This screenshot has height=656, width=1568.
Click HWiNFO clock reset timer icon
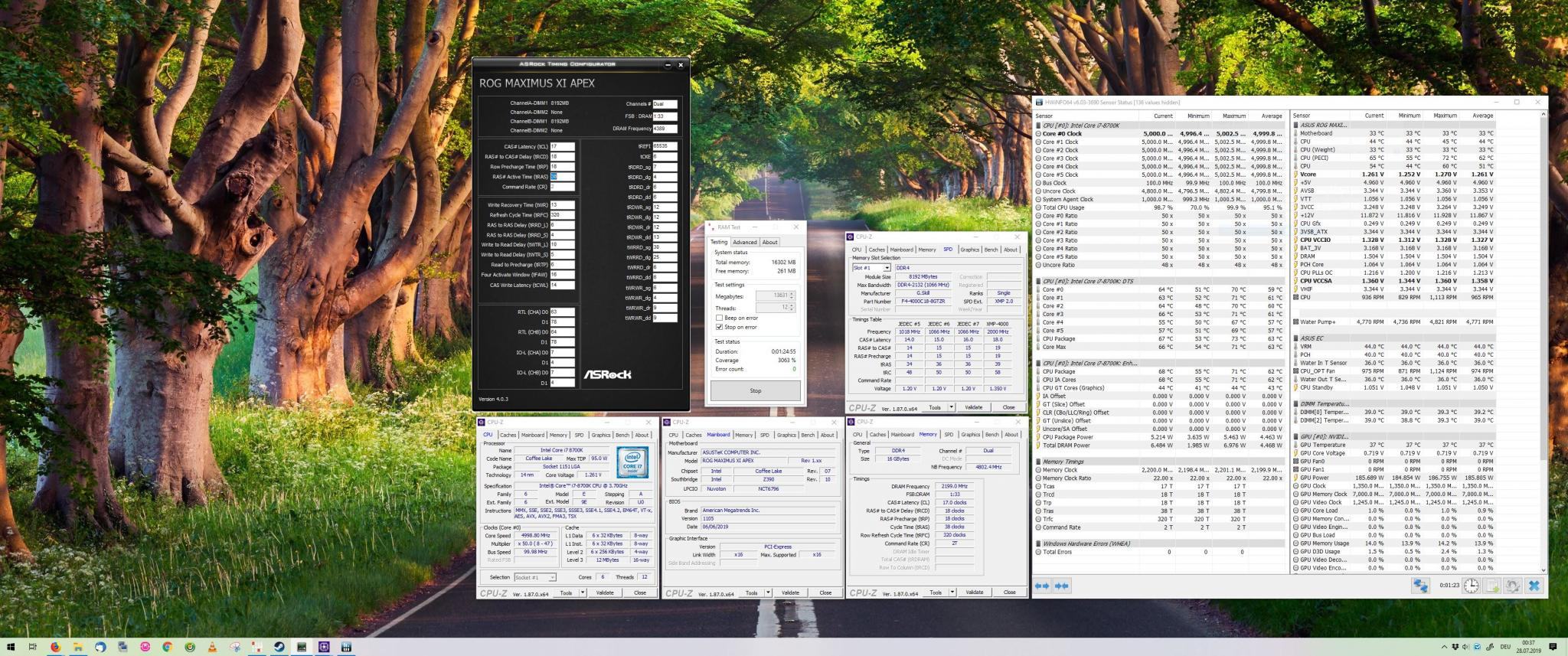(x=1472, y=586)
